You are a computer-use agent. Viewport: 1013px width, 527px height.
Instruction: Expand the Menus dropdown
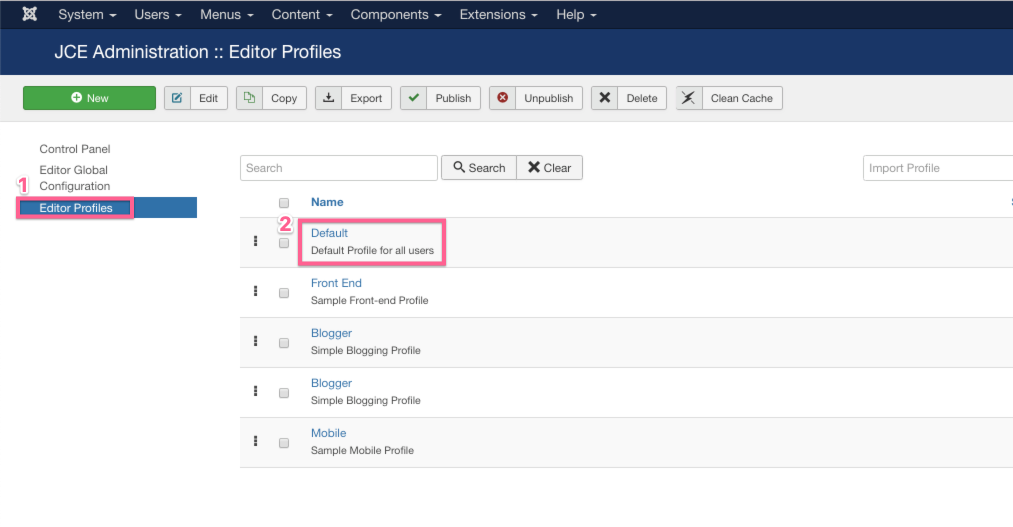tap(227, 14)
